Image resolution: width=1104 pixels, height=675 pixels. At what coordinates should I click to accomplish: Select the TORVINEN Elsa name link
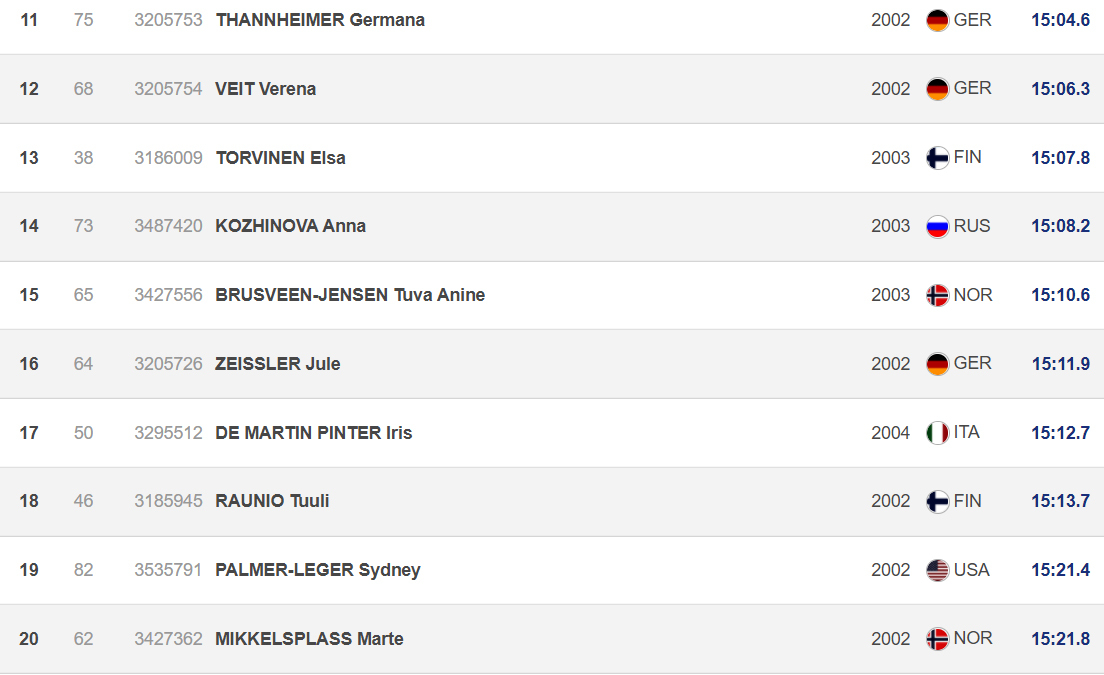point(280,158)
